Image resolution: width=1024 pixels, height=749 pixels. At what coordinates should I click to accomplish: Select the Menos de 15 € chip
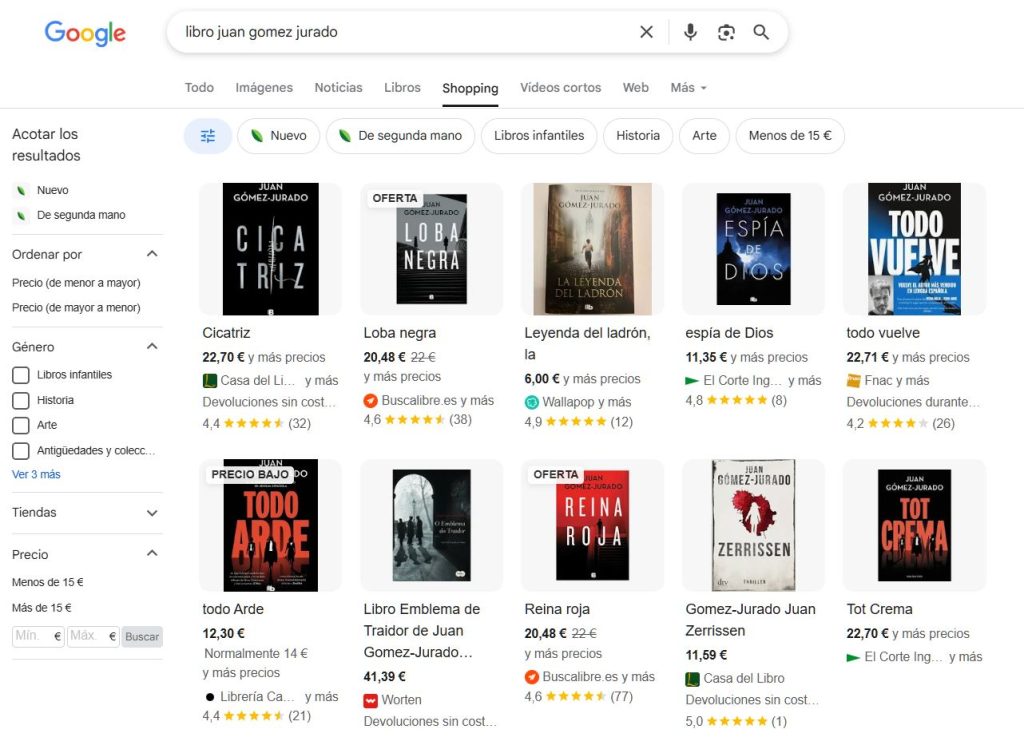tap(790, 136)
